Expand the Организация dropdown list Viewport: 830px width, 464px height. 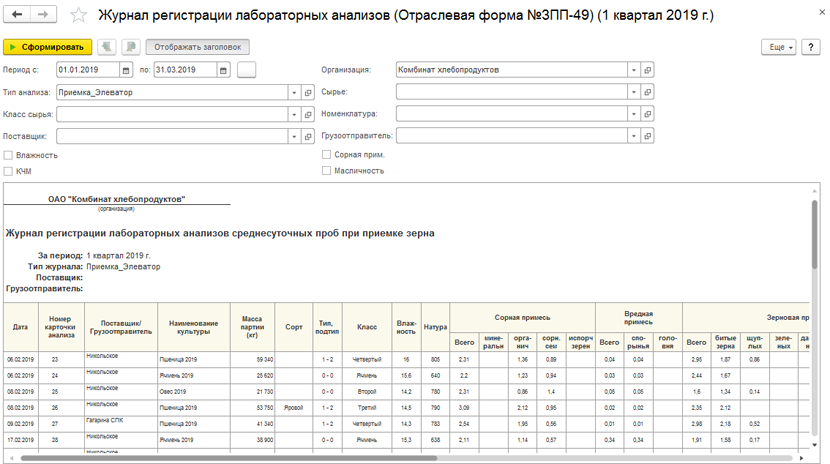[x=634, y=70]
